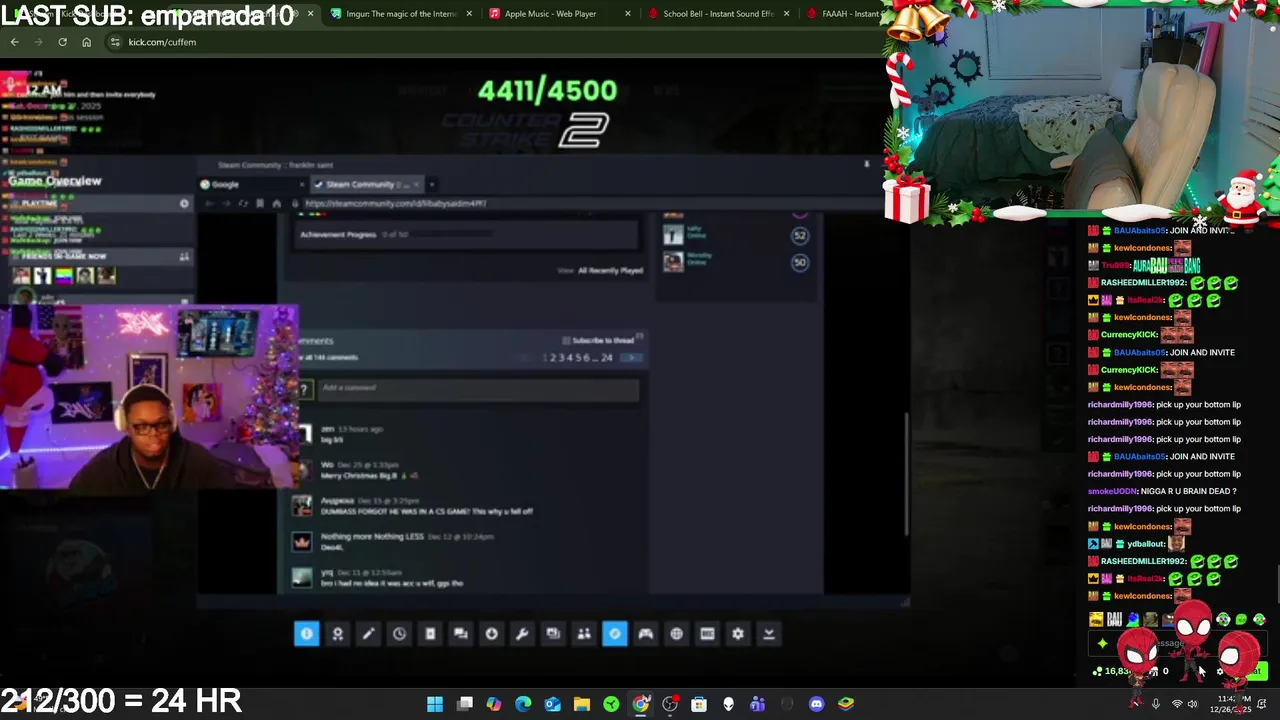Viewport: 1280px width, 720px height.
Task: Select Steam Community tab in overlay browser
Action: pos(367,184)
